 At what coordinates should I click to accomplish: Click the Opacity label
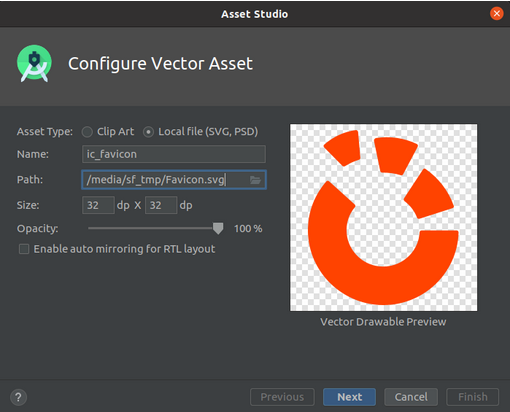37,229
